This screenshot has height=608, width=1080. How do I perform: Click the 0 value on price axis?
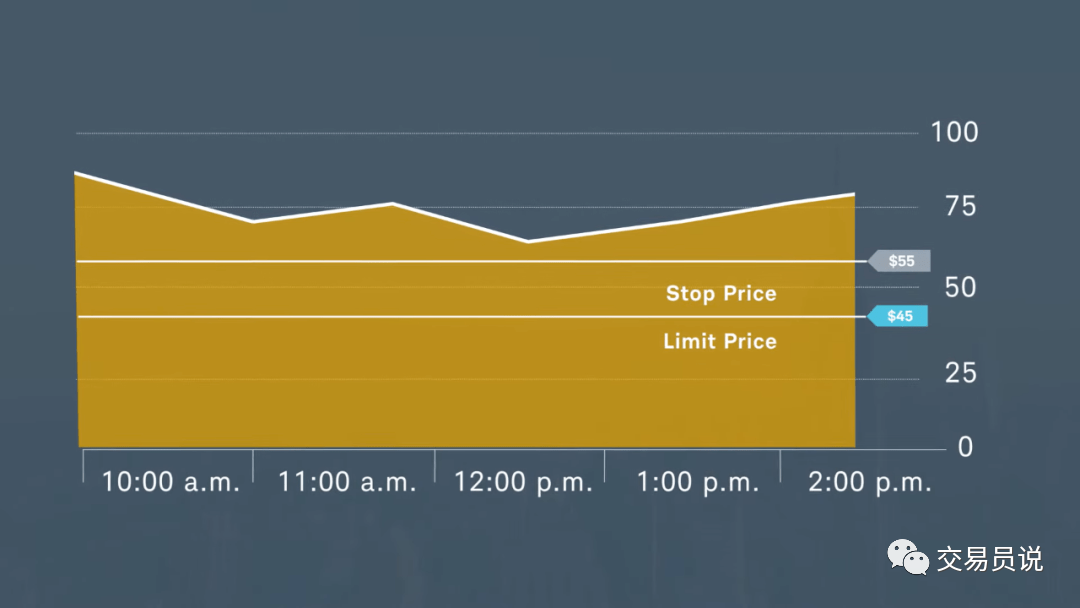[965, 448]
